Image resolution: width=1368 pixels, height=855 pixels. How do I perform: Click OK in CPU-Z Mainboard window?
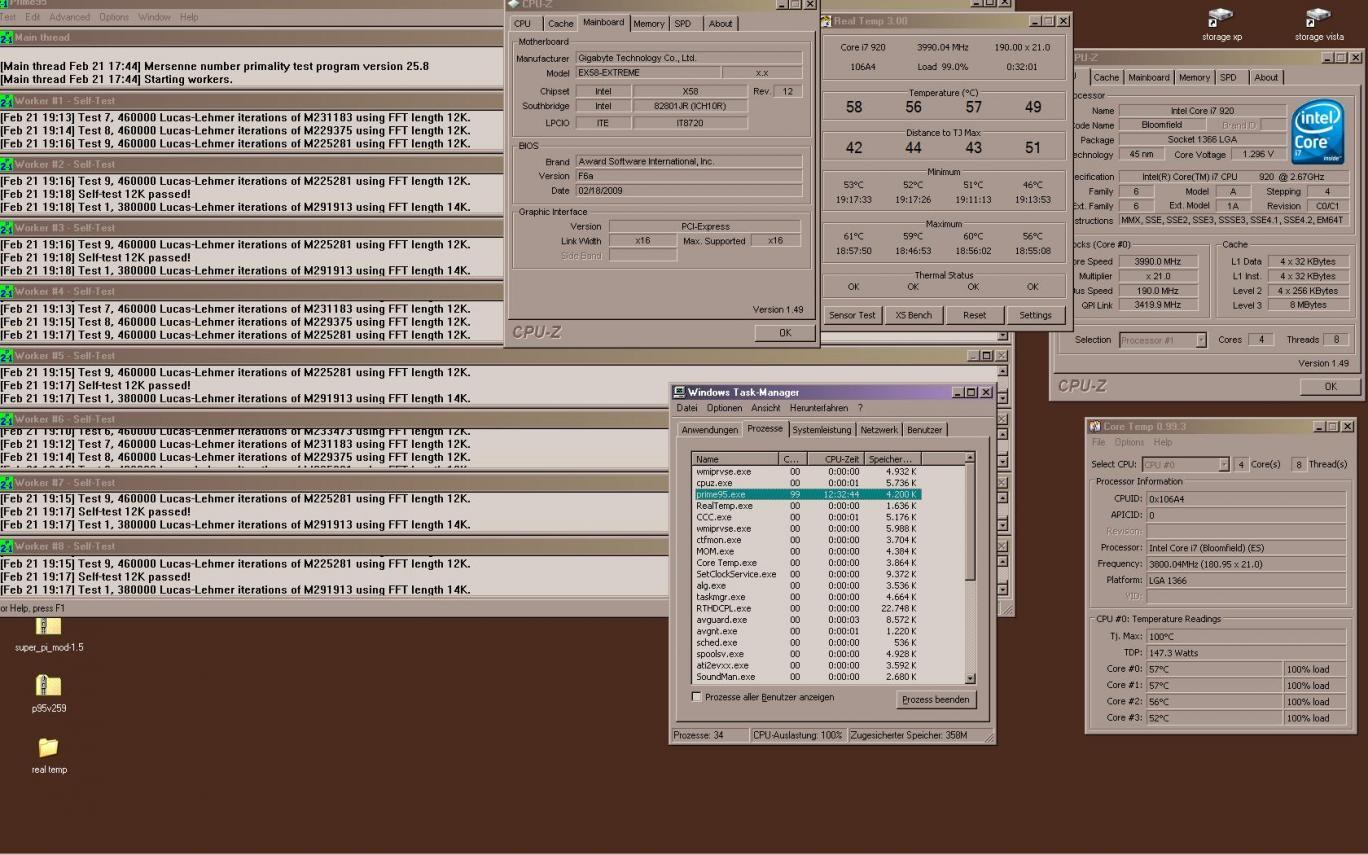tap(785, 333)
